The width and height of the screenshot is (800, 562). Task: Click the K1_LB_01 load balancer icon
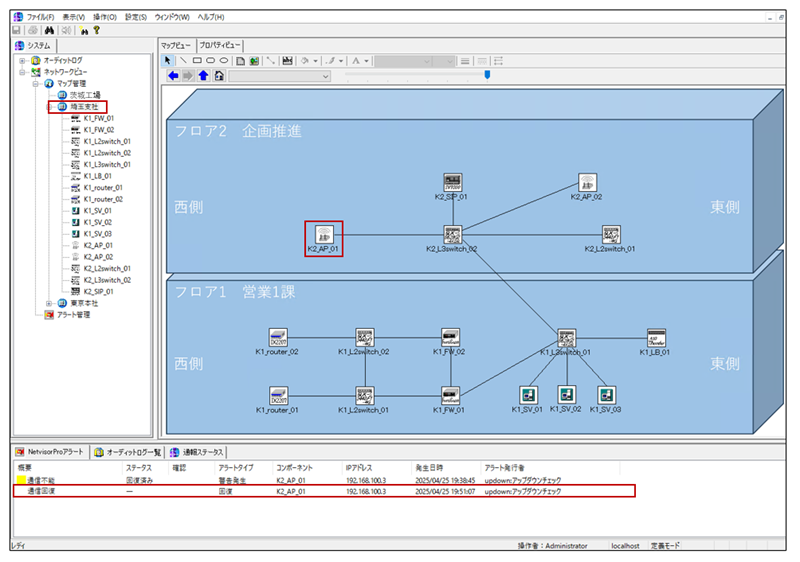point(656,338)
